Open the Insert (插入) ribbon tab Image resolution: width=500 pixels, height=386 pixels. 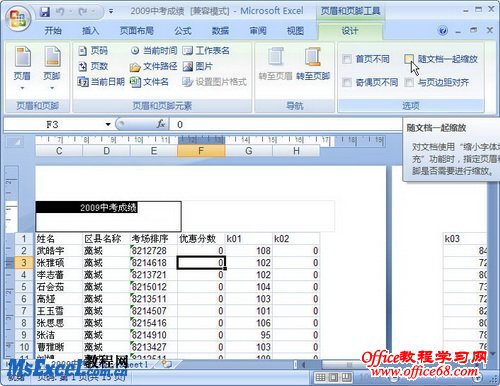pyautogui.click(x=91, y=31)
